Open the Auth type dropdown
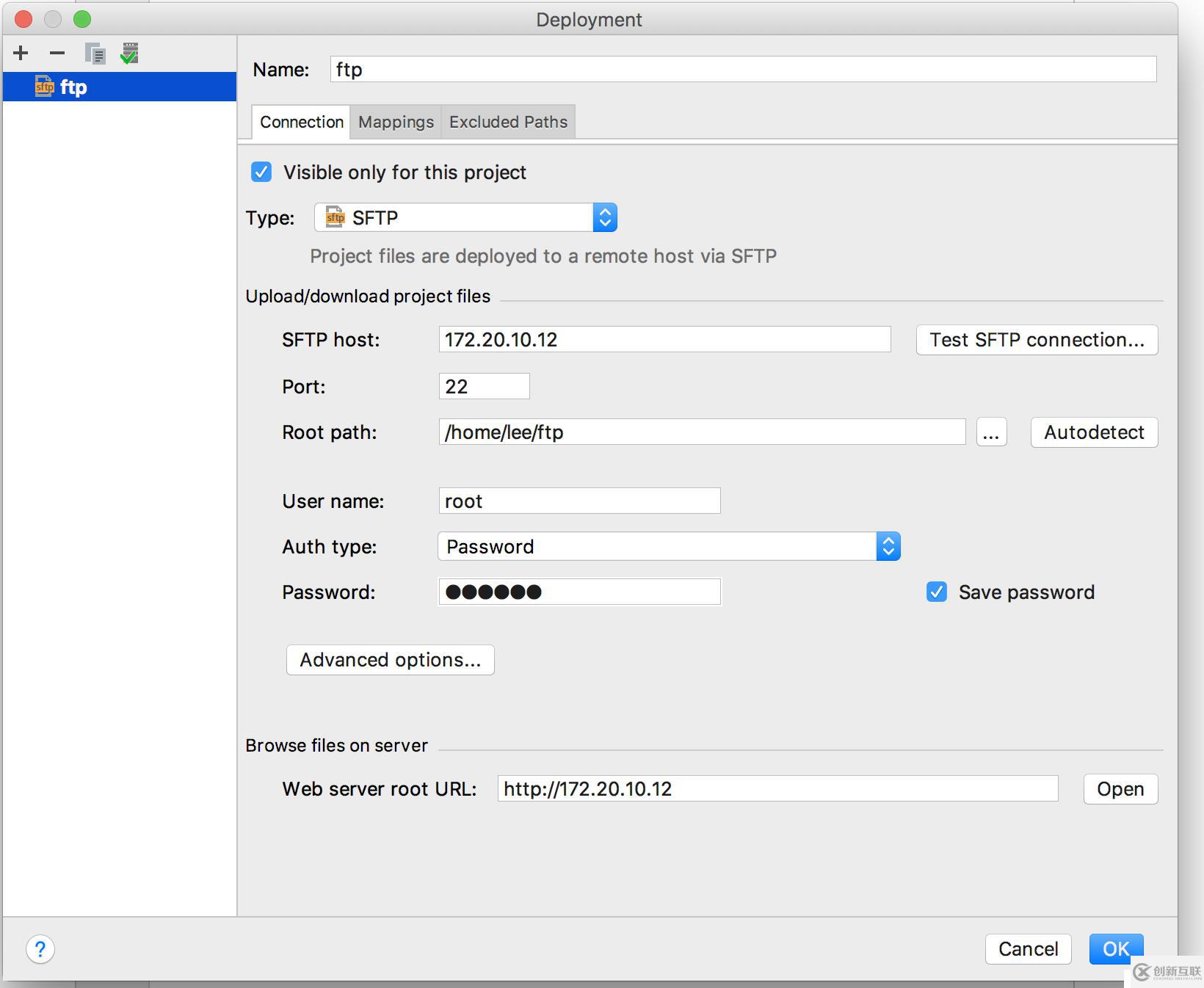This screenshot has height=988, width=1204. tap(888, 546)
